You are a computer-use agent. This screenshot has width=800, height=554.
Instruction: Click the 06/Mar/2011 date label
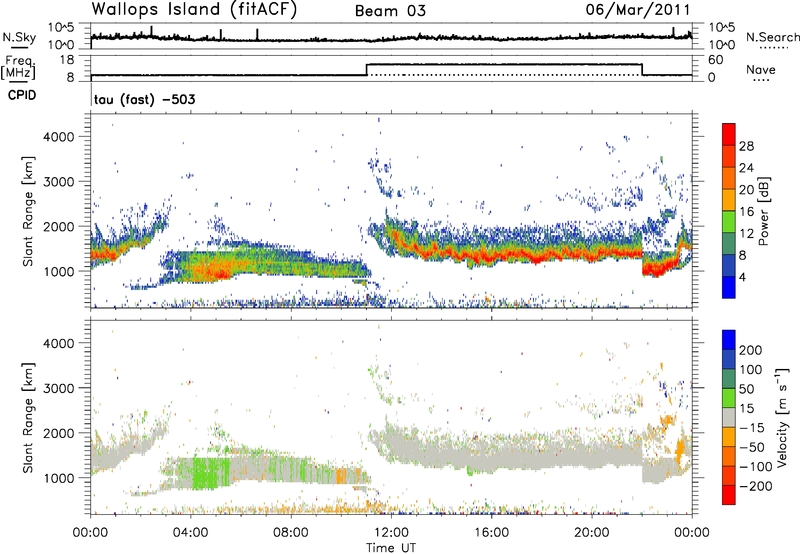point(637,10)
